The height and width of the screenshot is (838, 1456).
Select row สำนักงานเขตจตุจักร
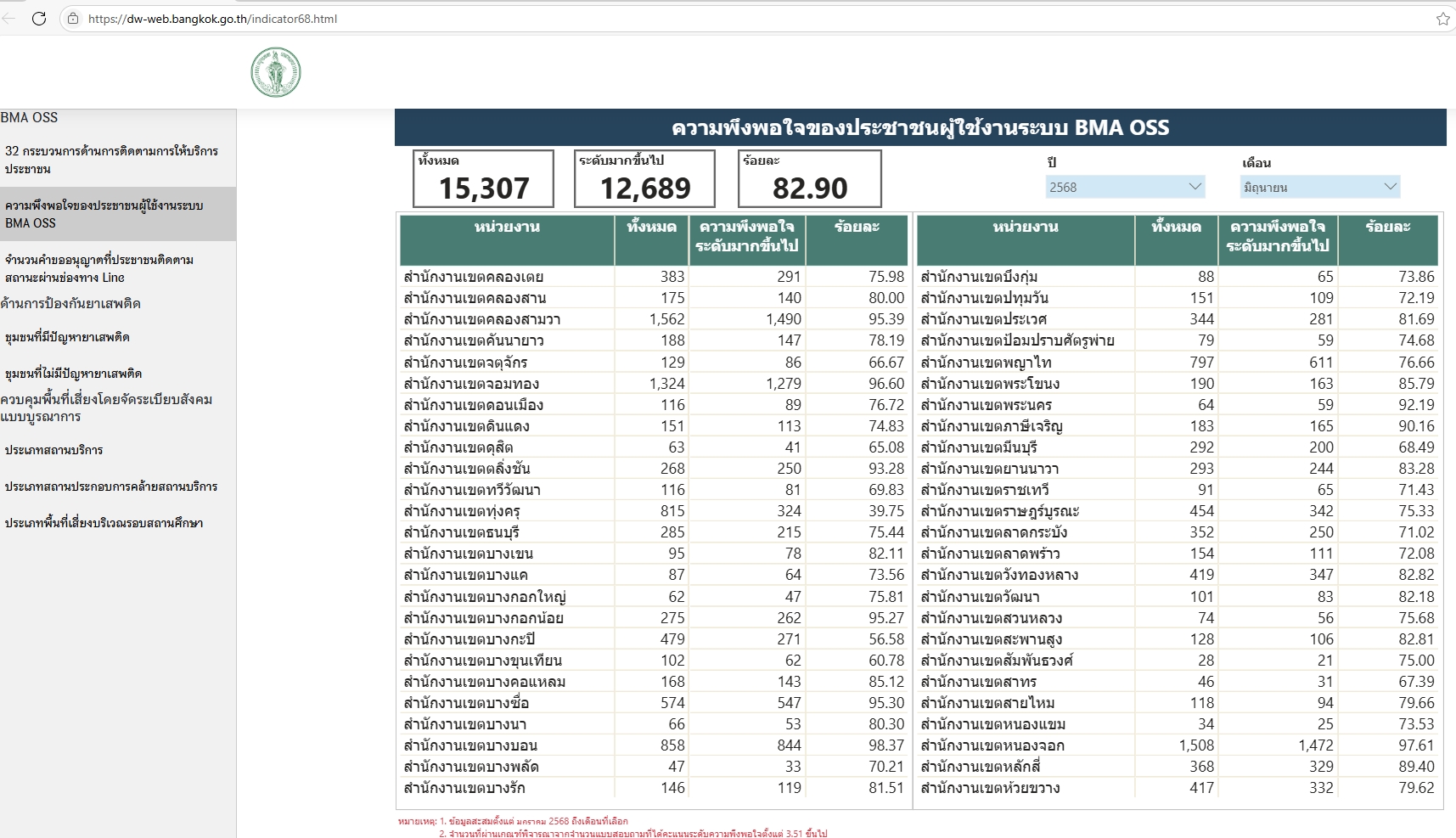(x=654, y=363)
